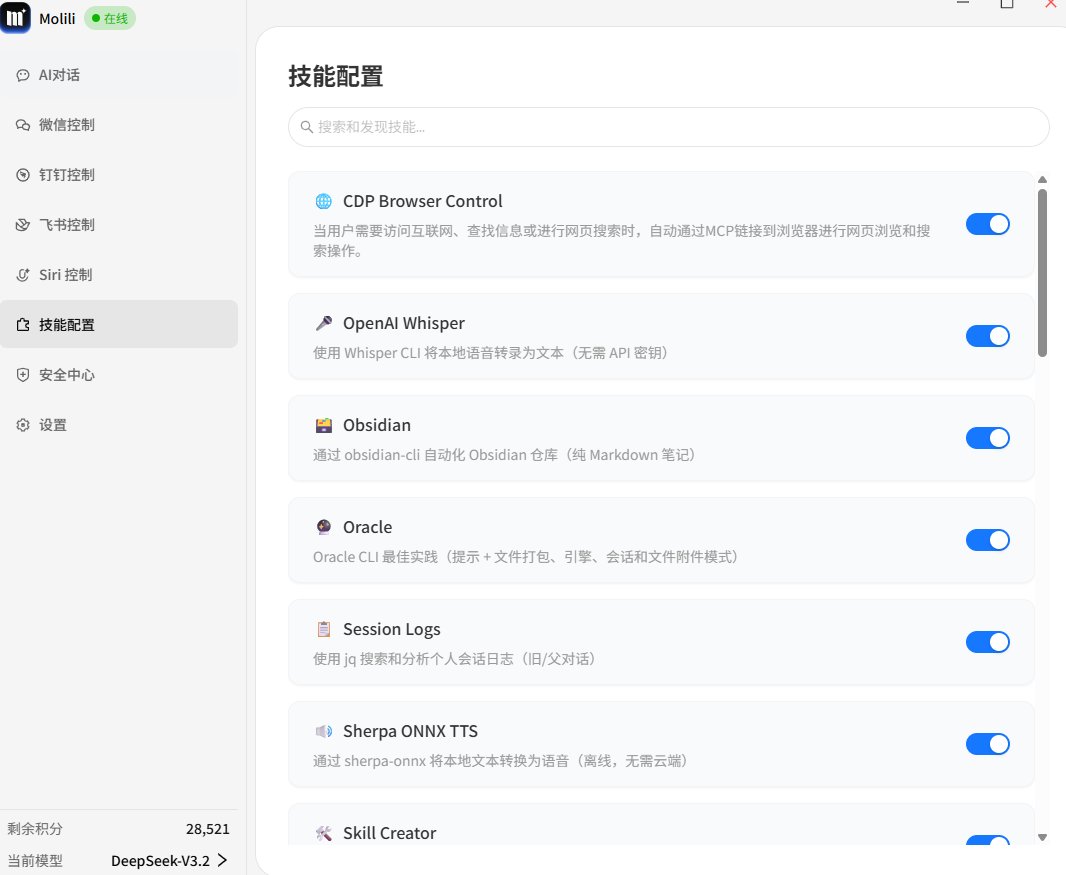Screen dimensions: 1066x875
Task: Select the AI对话 sidebar icon
Action: point(24,74)
